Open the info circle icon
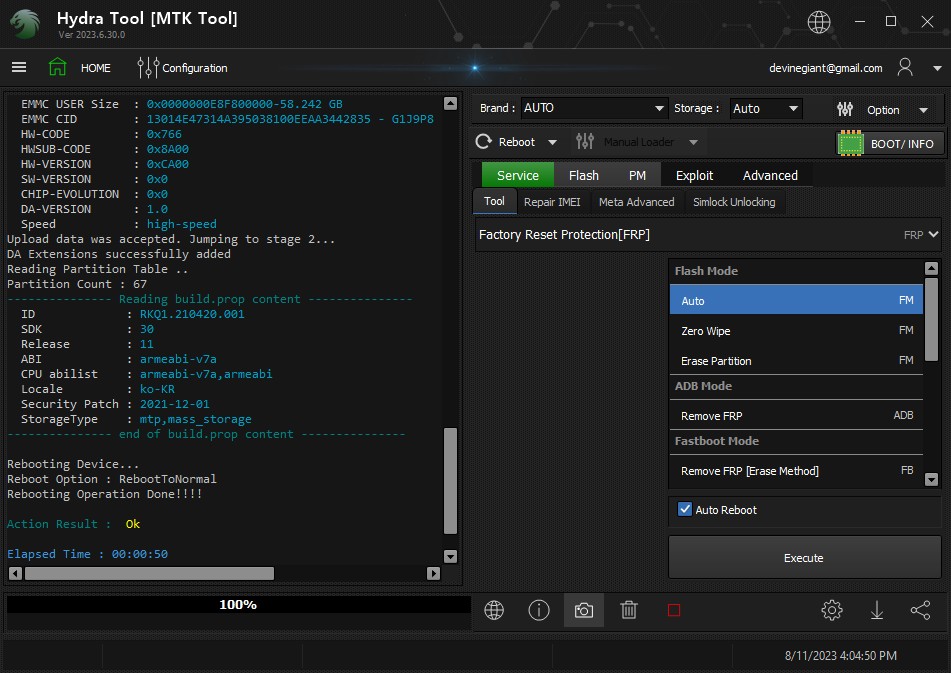Viewport: 951px width, 673px height. pos(539,610)
